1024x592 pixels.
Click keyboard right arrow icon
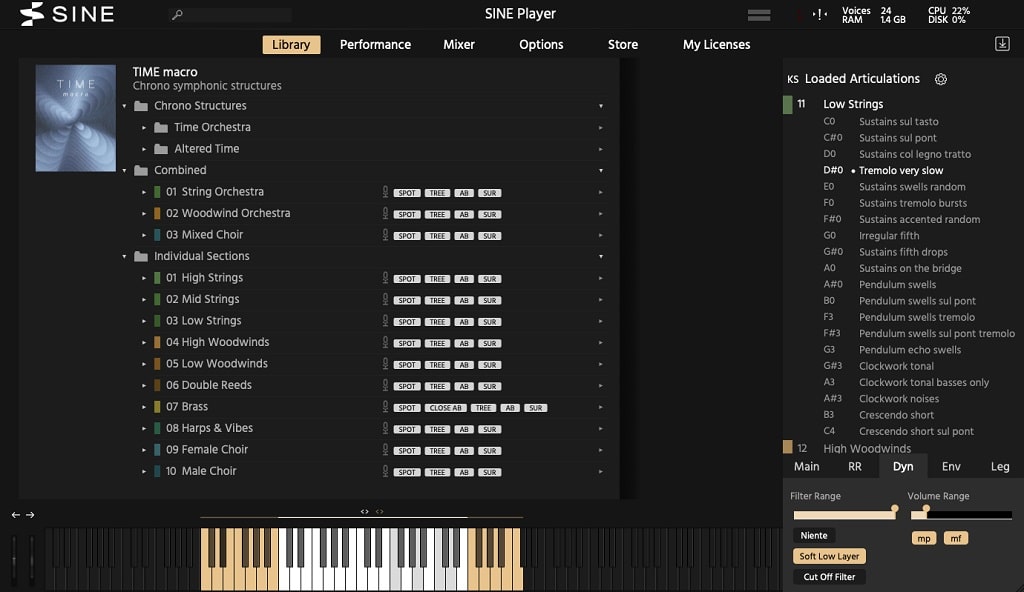pos(30,515)
